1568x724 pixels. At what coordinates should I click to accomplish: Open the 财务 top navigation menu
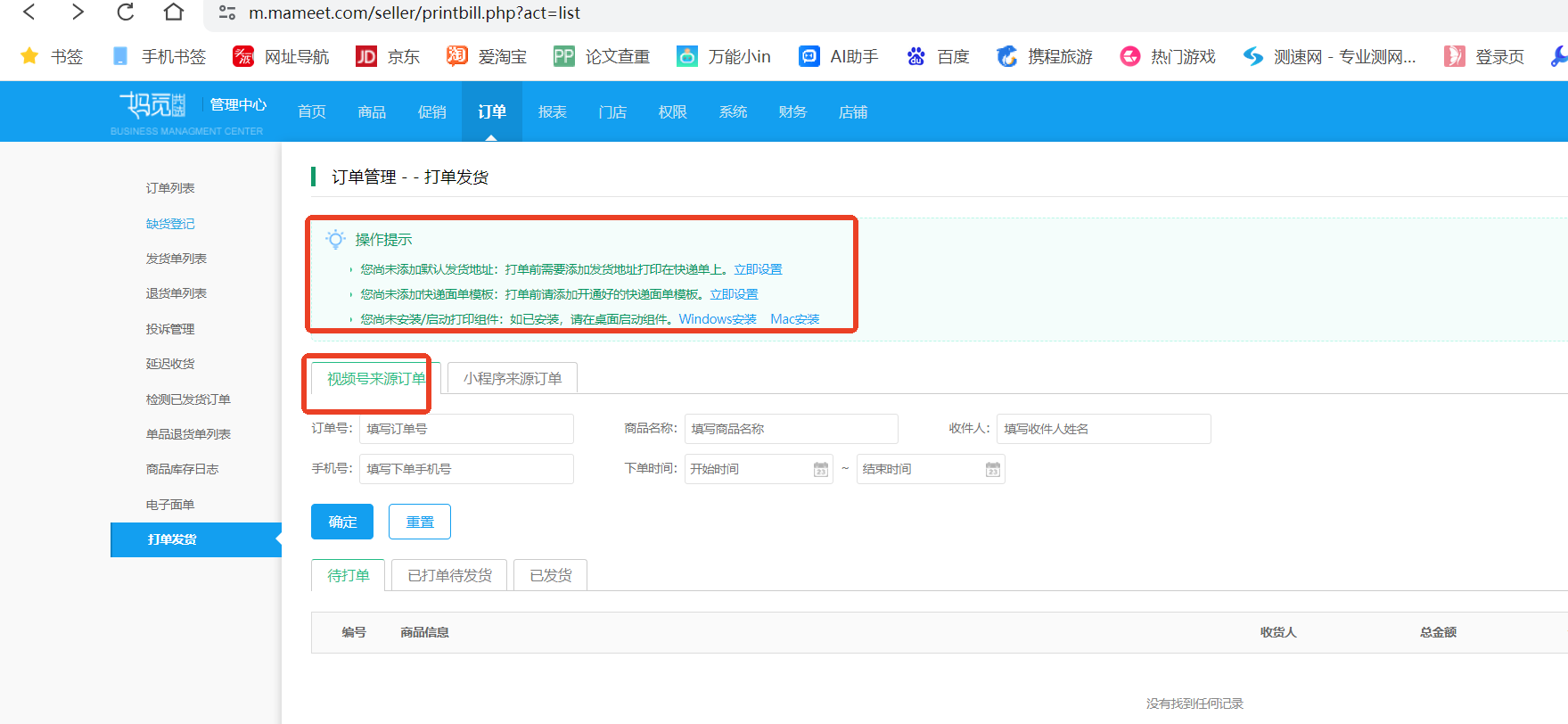[792, 112]
